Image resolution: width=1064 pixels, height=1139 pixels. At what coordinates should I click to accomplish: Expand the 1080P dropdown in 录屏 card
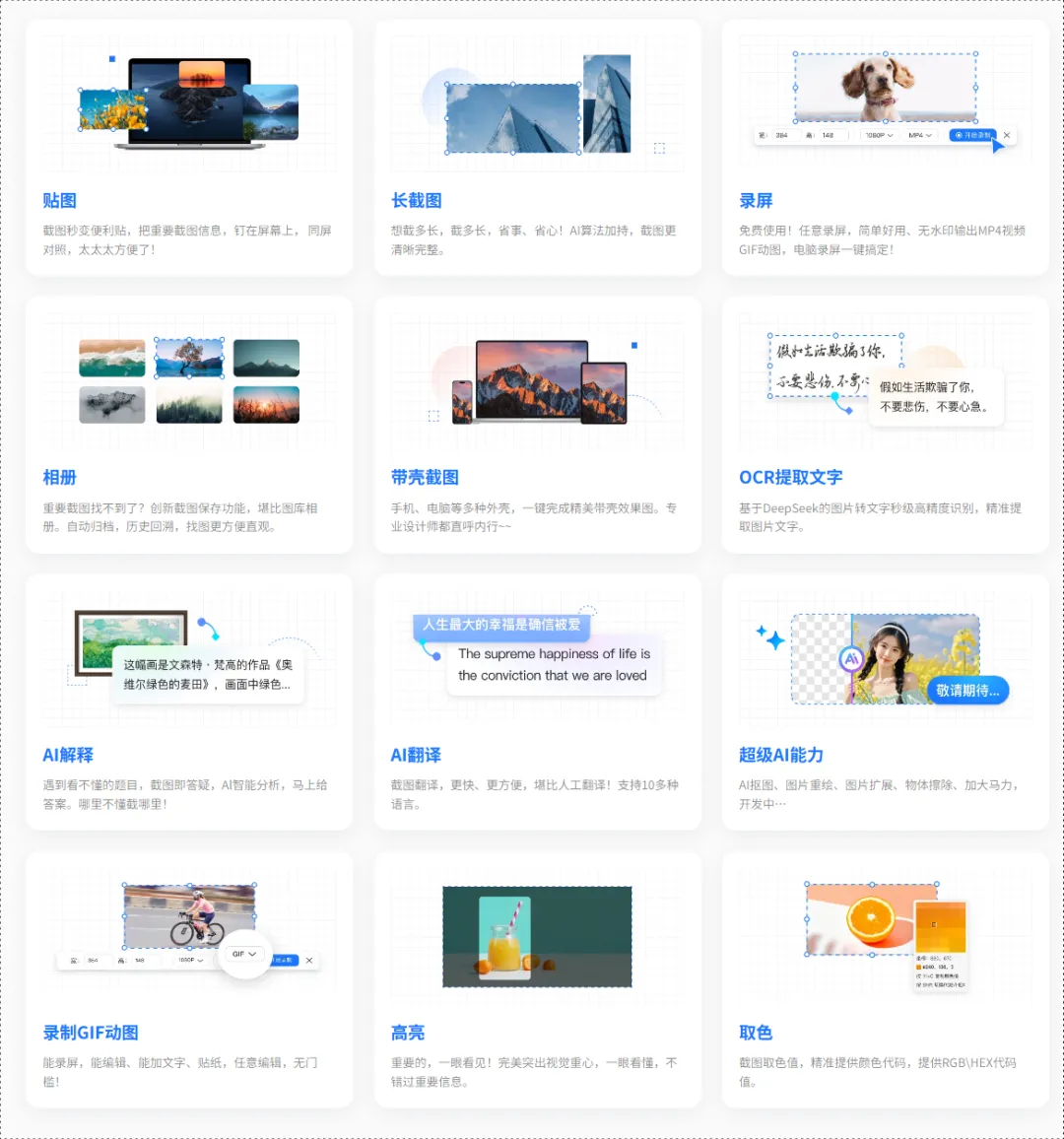tap(879, 135)
